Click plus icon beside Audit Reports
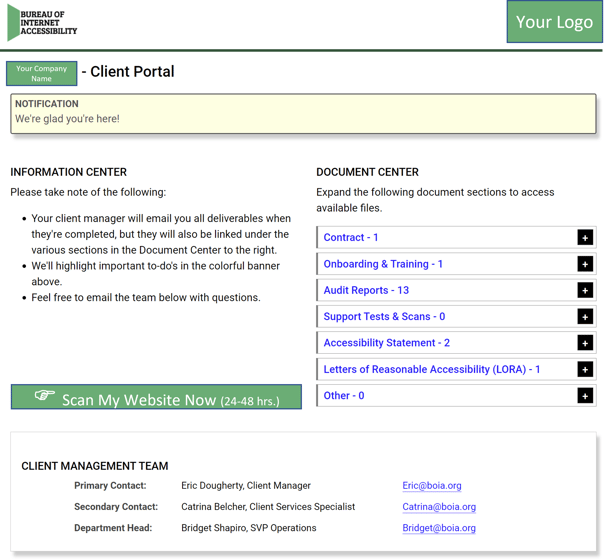 (x=584, y=290)
